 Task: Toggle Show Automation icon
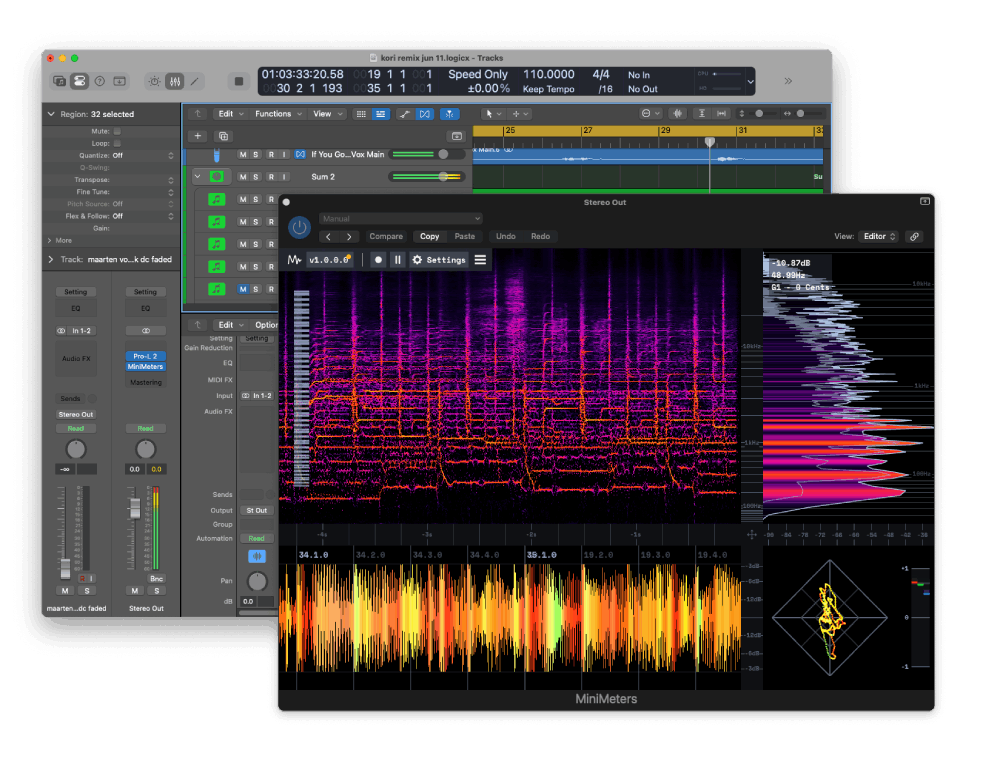pyautogui.click(x=404, y=114)
